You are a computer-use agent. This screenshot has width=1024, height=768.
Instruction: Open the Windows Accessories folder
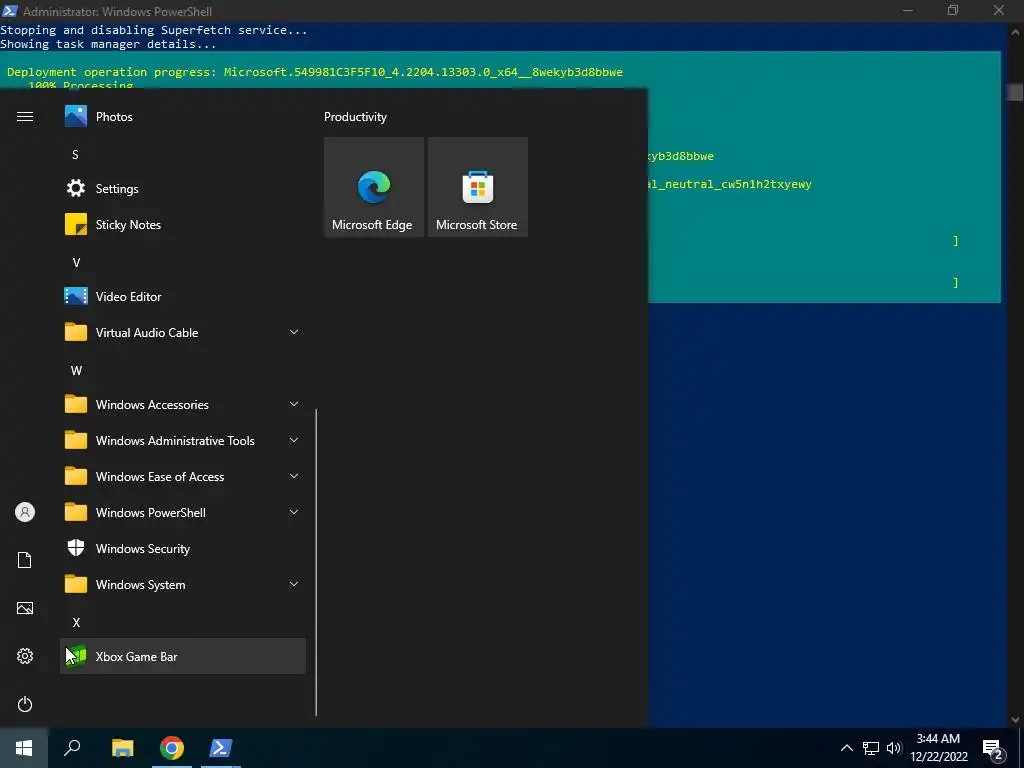coord(183,404)
